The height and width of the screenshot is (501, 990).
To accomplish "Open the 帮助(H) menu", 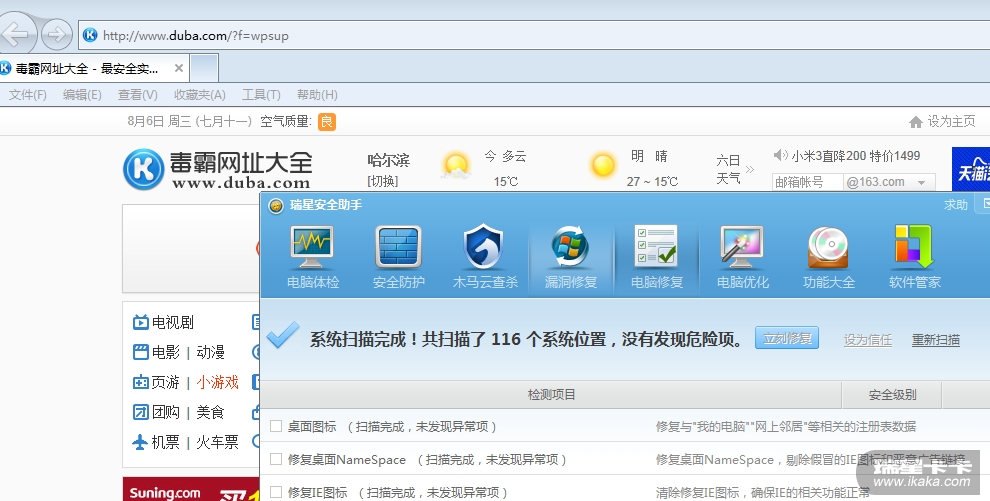I will point(317,95).
